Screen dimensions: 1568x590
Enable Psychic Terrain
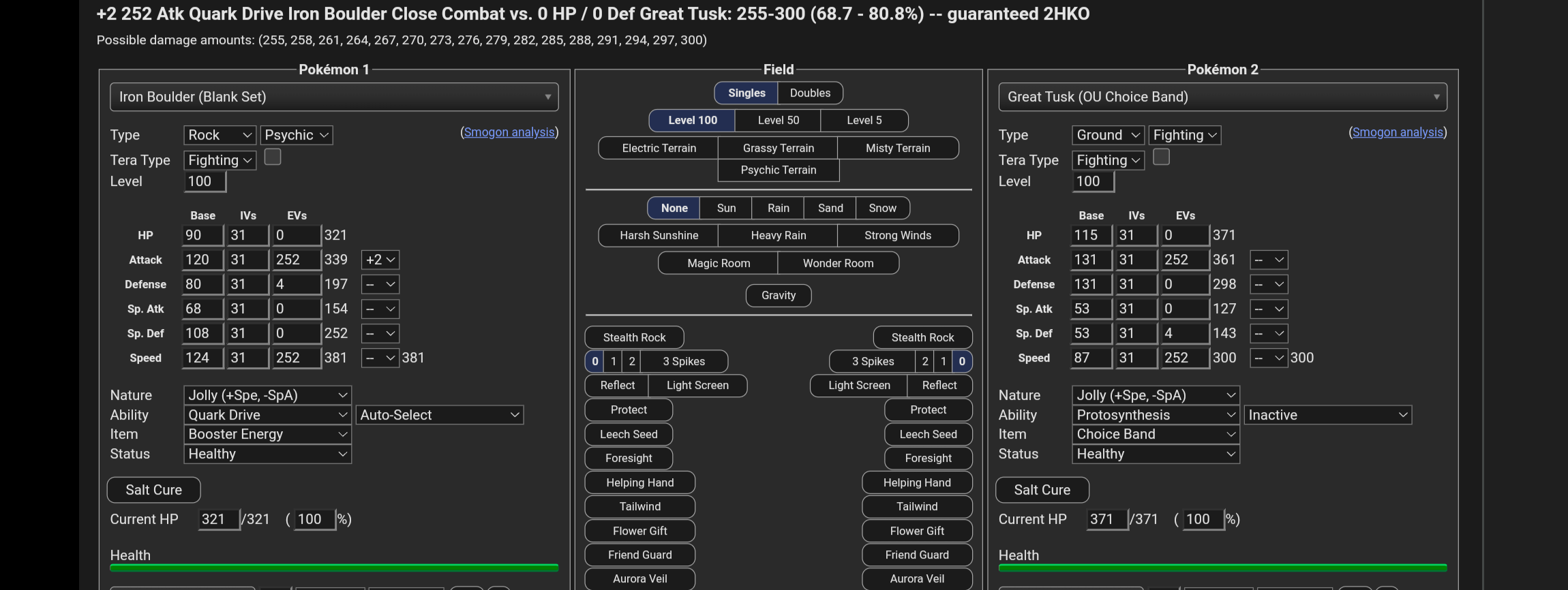[779, 170]
